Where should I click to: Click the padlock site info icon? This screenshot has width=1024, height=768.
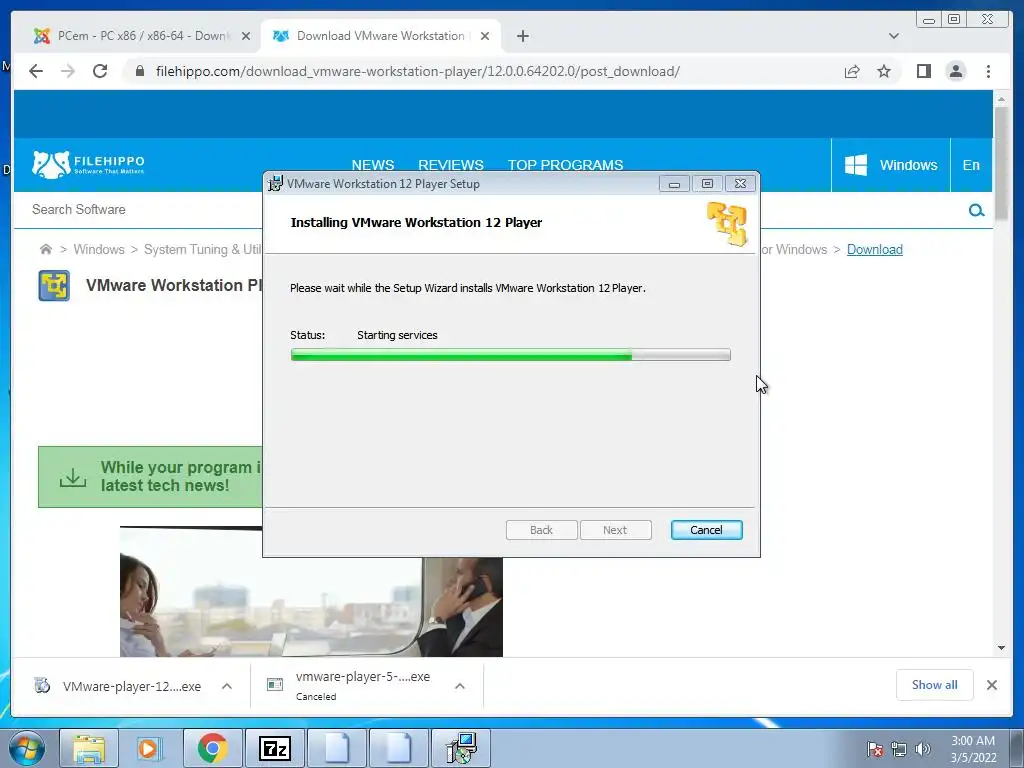tap(139, 71)
